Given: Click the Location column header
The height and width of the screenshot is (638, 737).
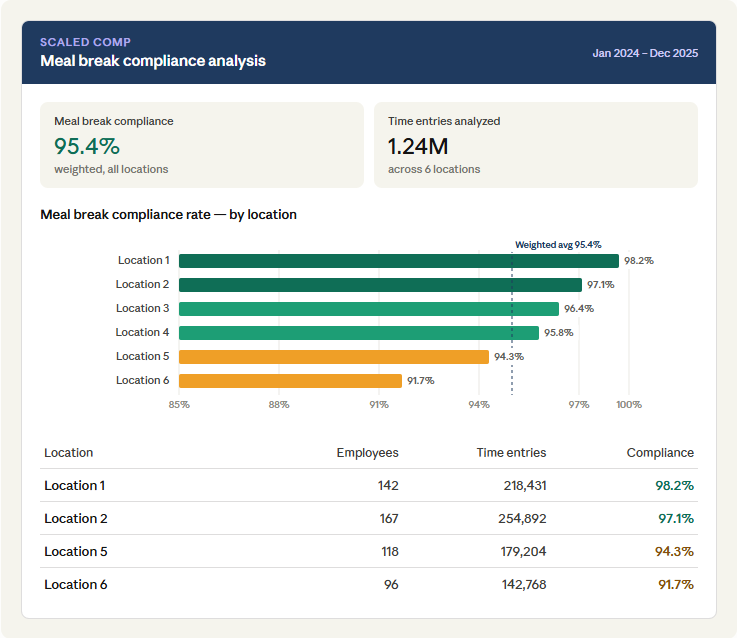Looking at the screenshot, I should (69, 452).
